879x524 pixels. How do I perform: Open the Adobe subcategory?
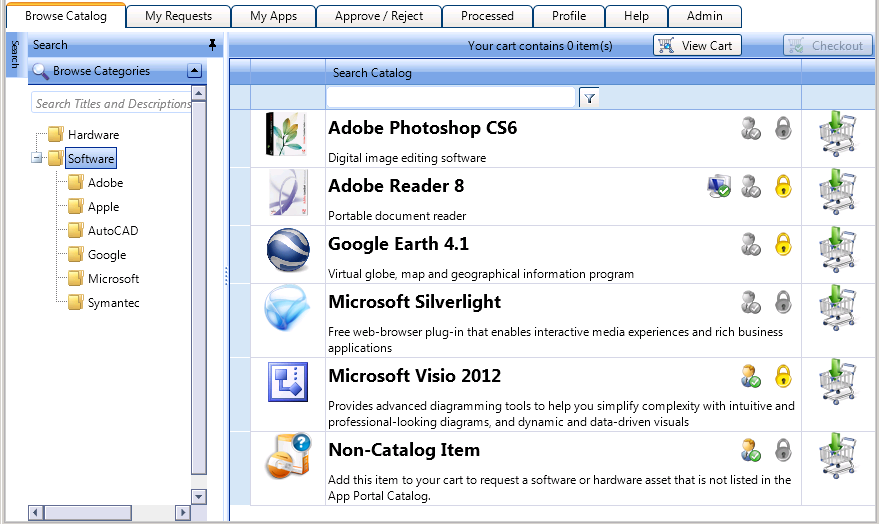[105, 183]
